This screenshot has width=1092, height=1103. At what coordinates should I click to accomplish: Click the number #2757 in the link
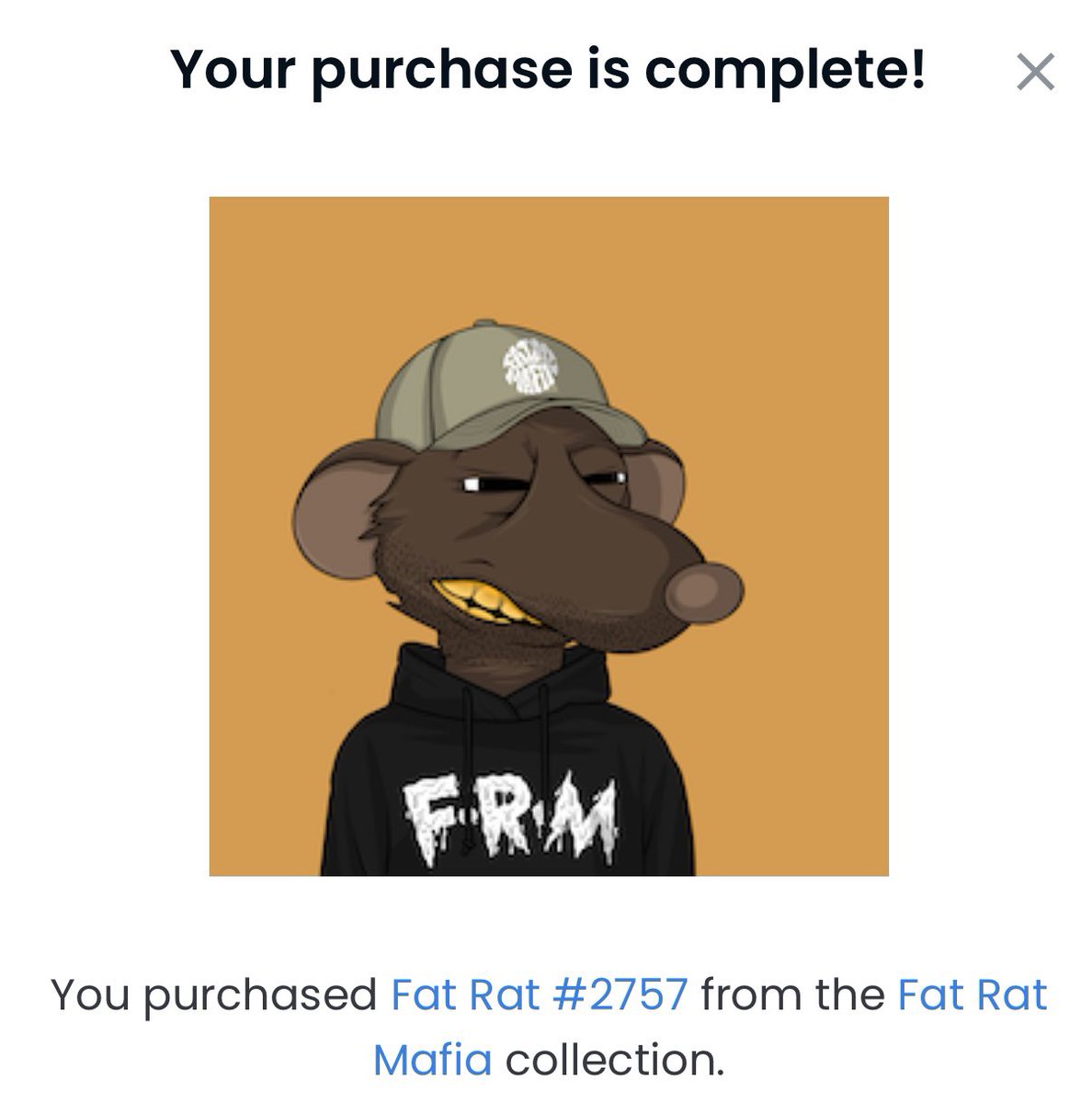pyautogui.click(x=620, y=995)
